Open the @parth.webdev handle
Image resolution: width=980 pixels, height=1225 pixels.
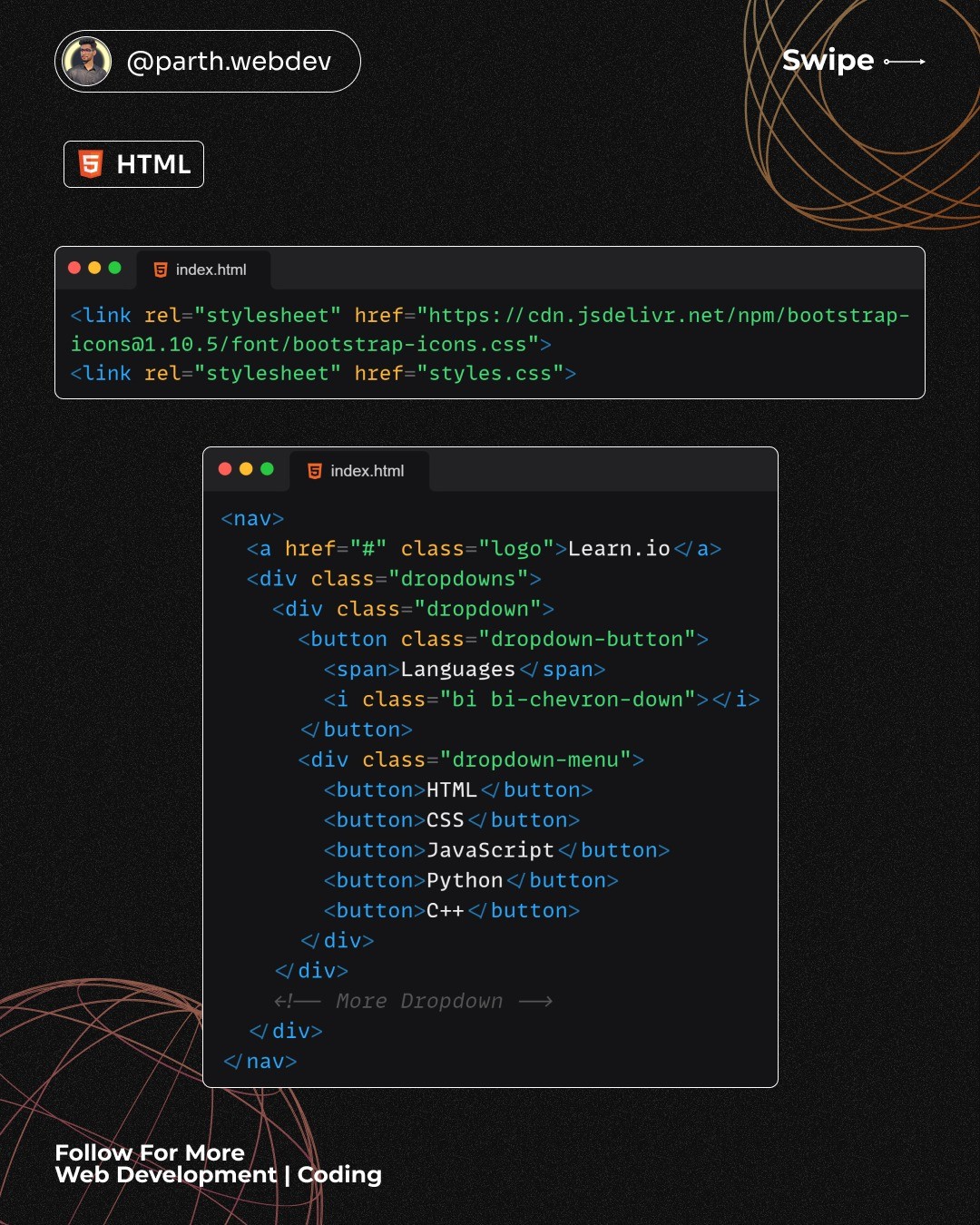[x=229, y=62]
